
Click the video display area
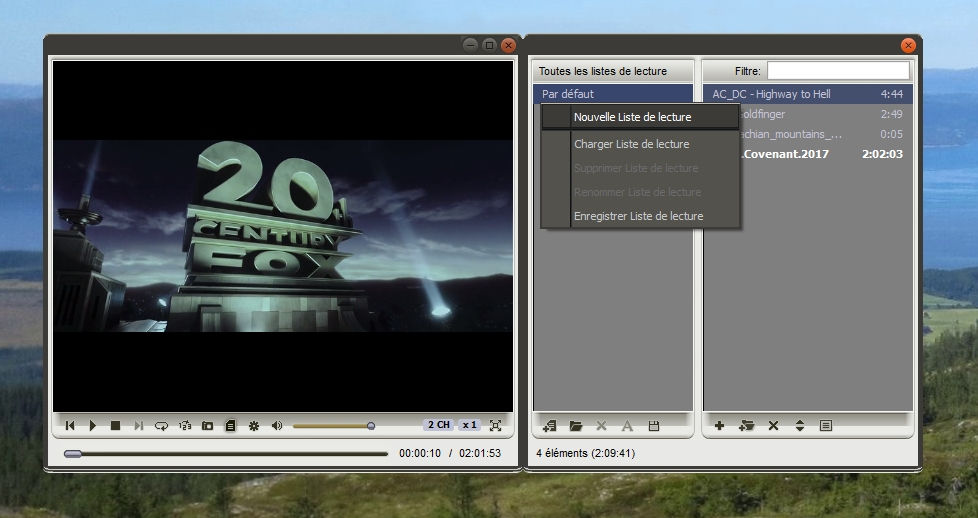[x=283, y=236]
